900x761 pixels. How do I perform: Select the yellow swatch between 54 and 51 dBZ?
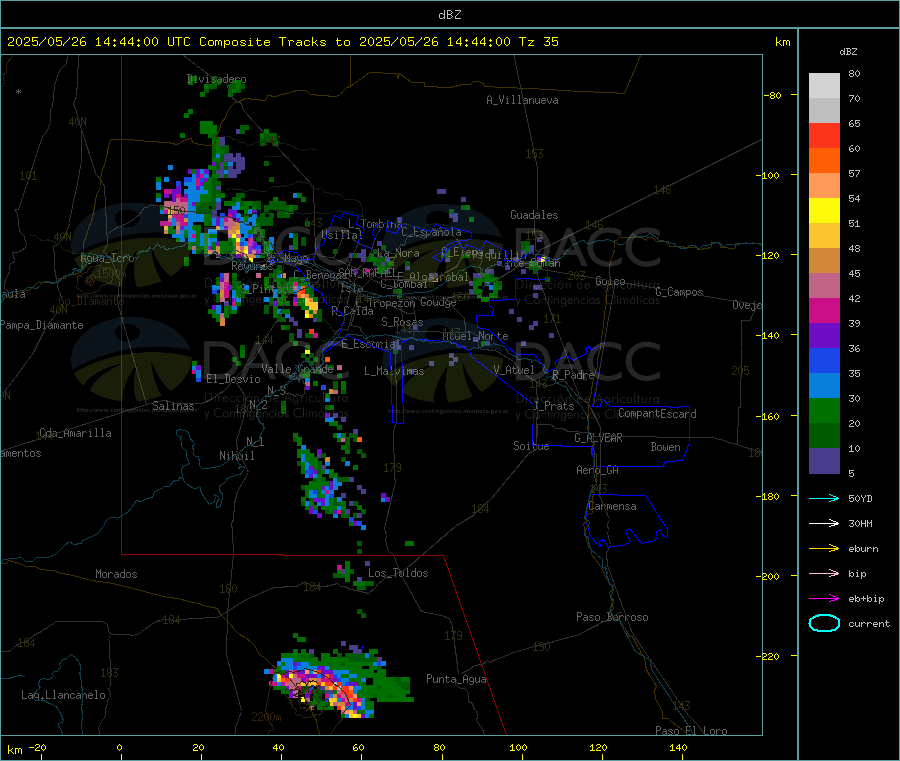pos(824,211)
